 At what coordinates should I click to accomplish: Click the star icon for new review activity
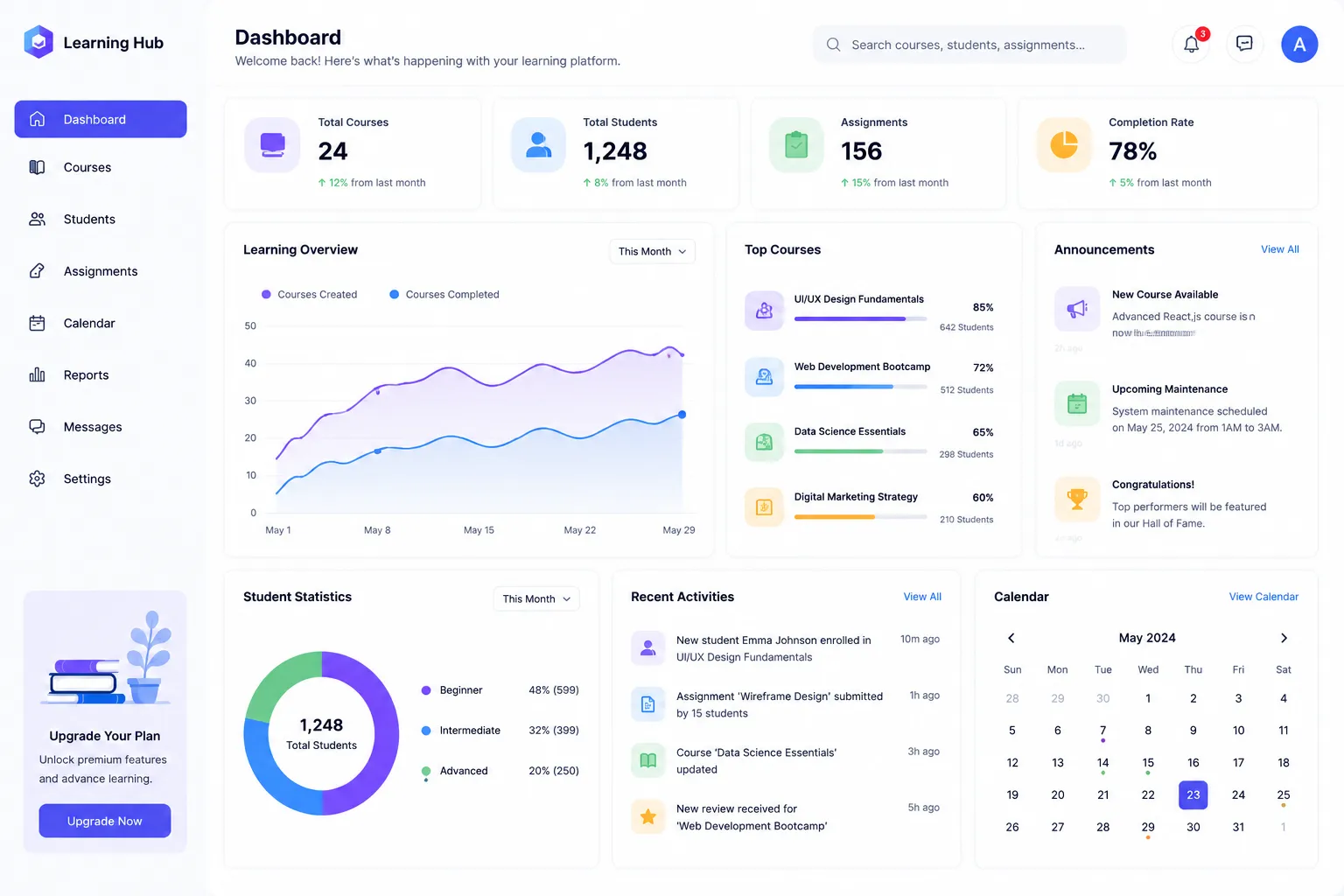pyautogui.click(x=648, y=816)
